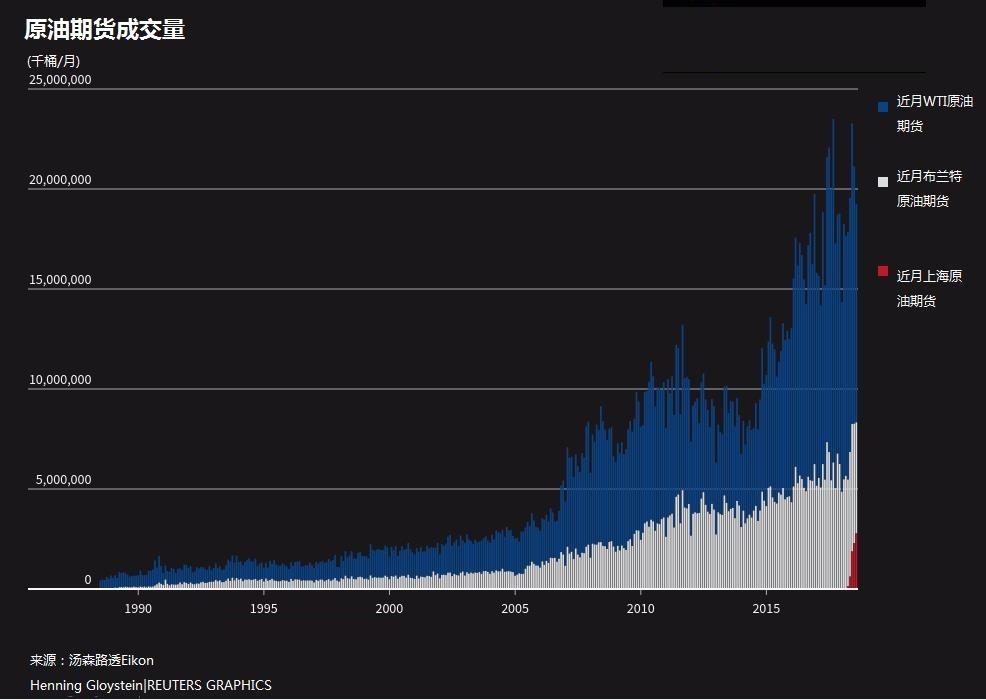The height and width of the screenshot is (700, 986).
Task: Select the 近月WTI原油期货 legend label
Action: point(933,113)
